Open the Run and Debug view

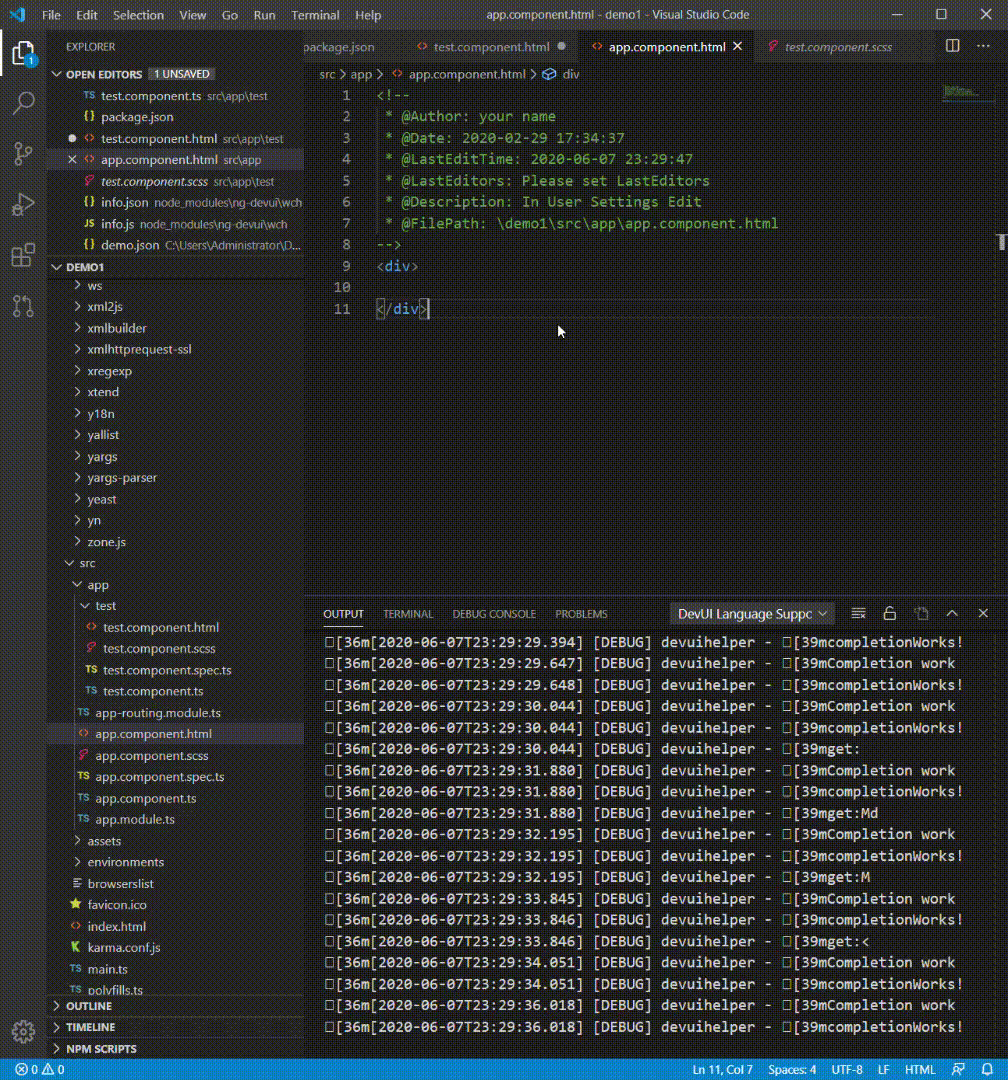tap(23, 205)
